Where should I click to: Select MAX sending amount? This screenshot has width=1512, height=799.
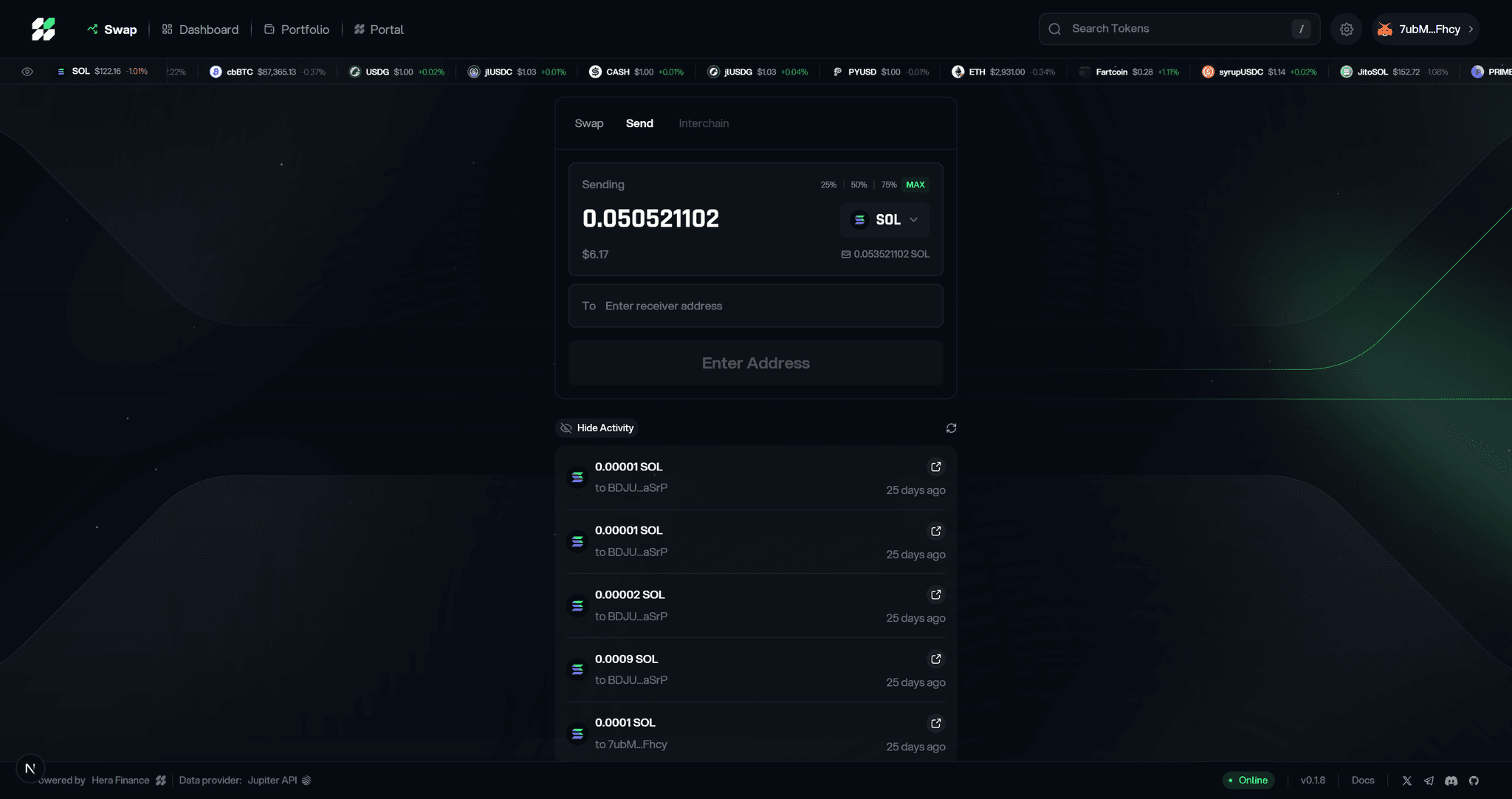(915, 185)
